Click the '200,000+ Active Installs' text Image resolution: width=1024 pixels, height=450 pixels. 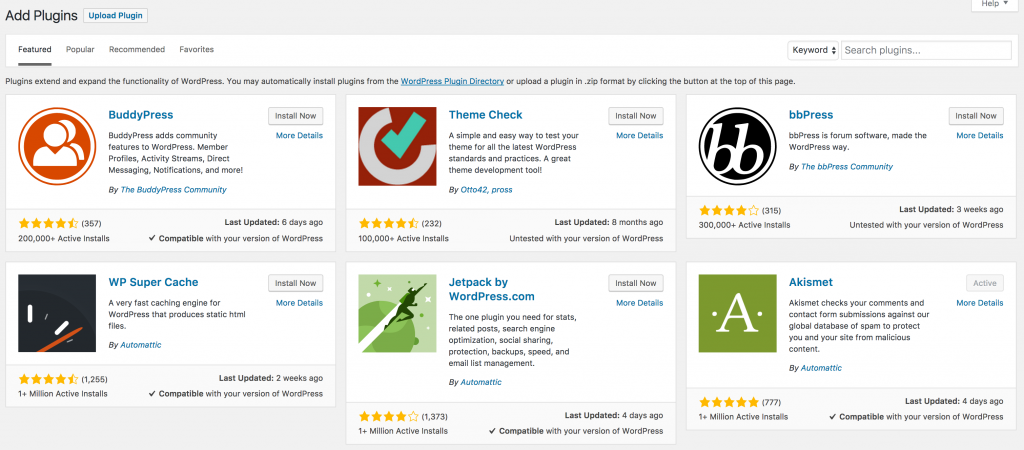(64, 238)
